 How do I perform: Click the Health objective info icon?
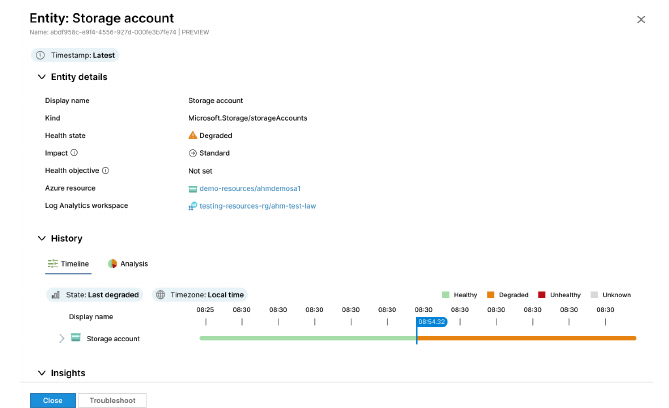(x=105, y=170)
